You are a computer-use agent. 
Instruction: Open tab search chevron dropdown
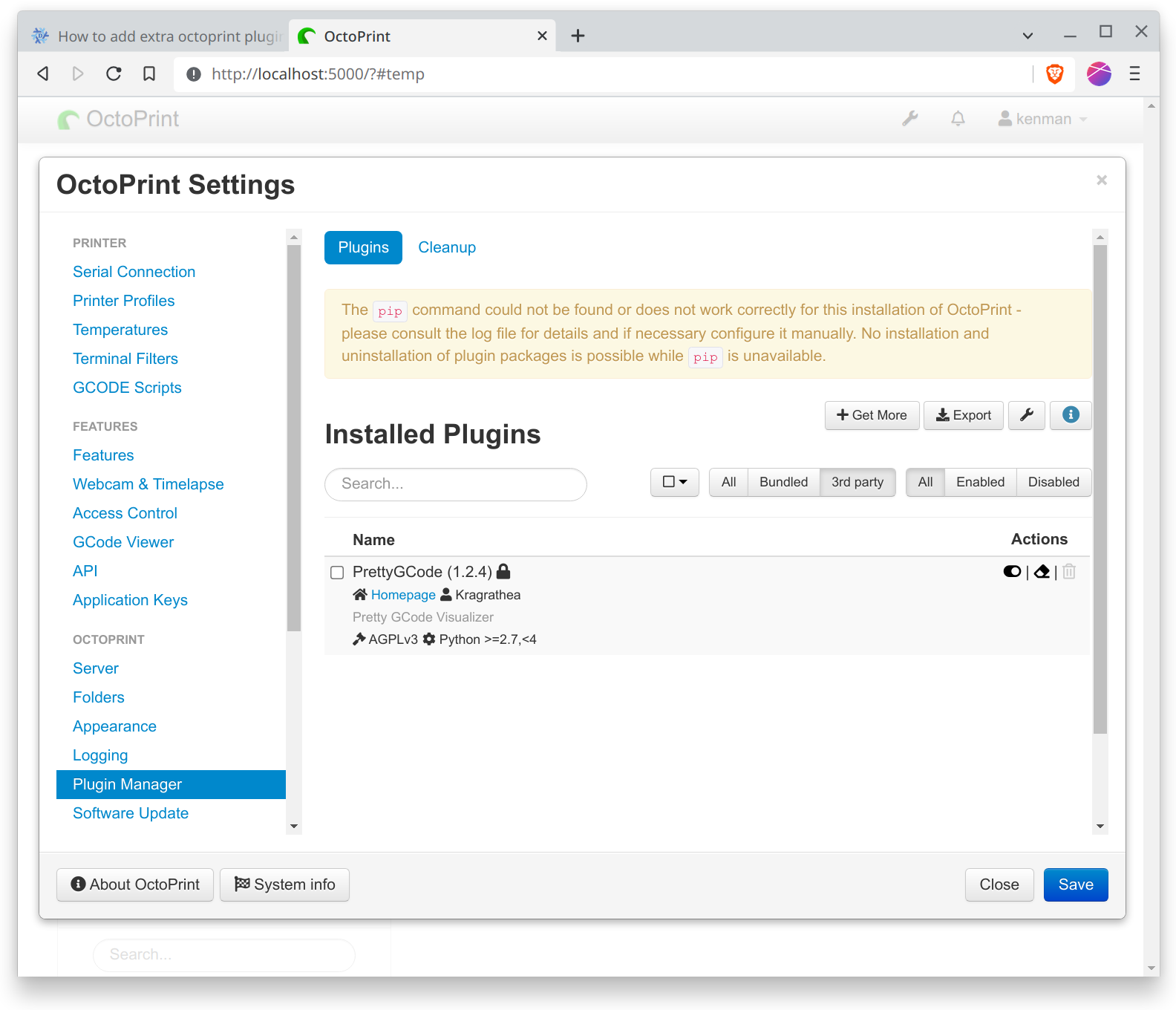1028,36
